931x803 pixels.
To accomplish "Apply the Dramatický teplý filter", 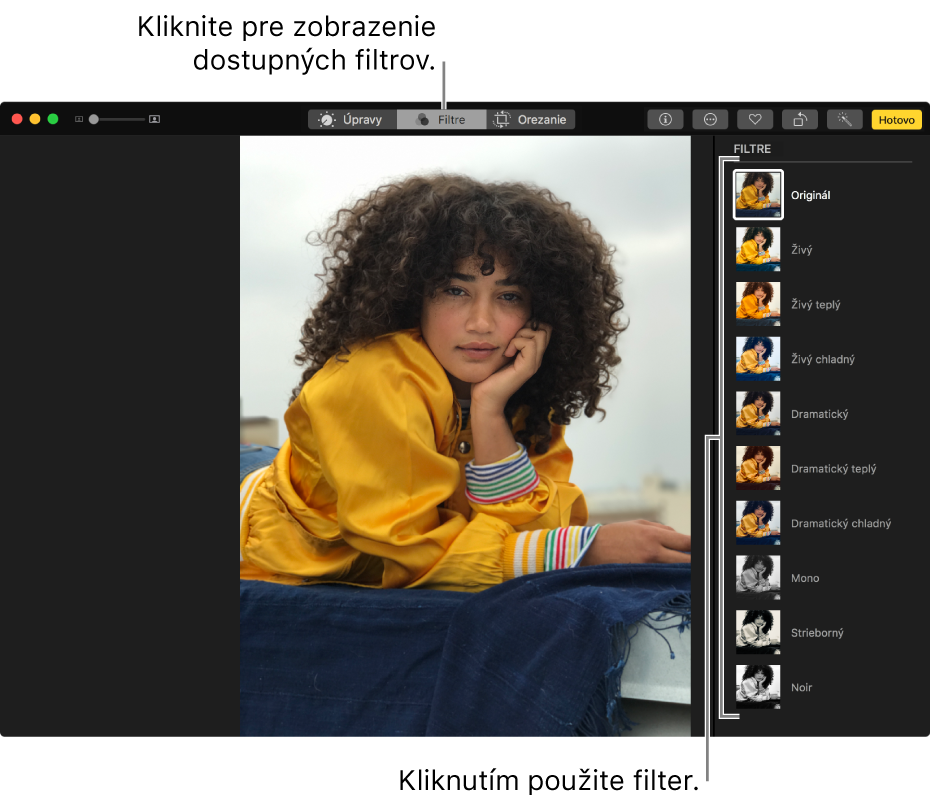I will pyautogui.click(x=758, y=468).
